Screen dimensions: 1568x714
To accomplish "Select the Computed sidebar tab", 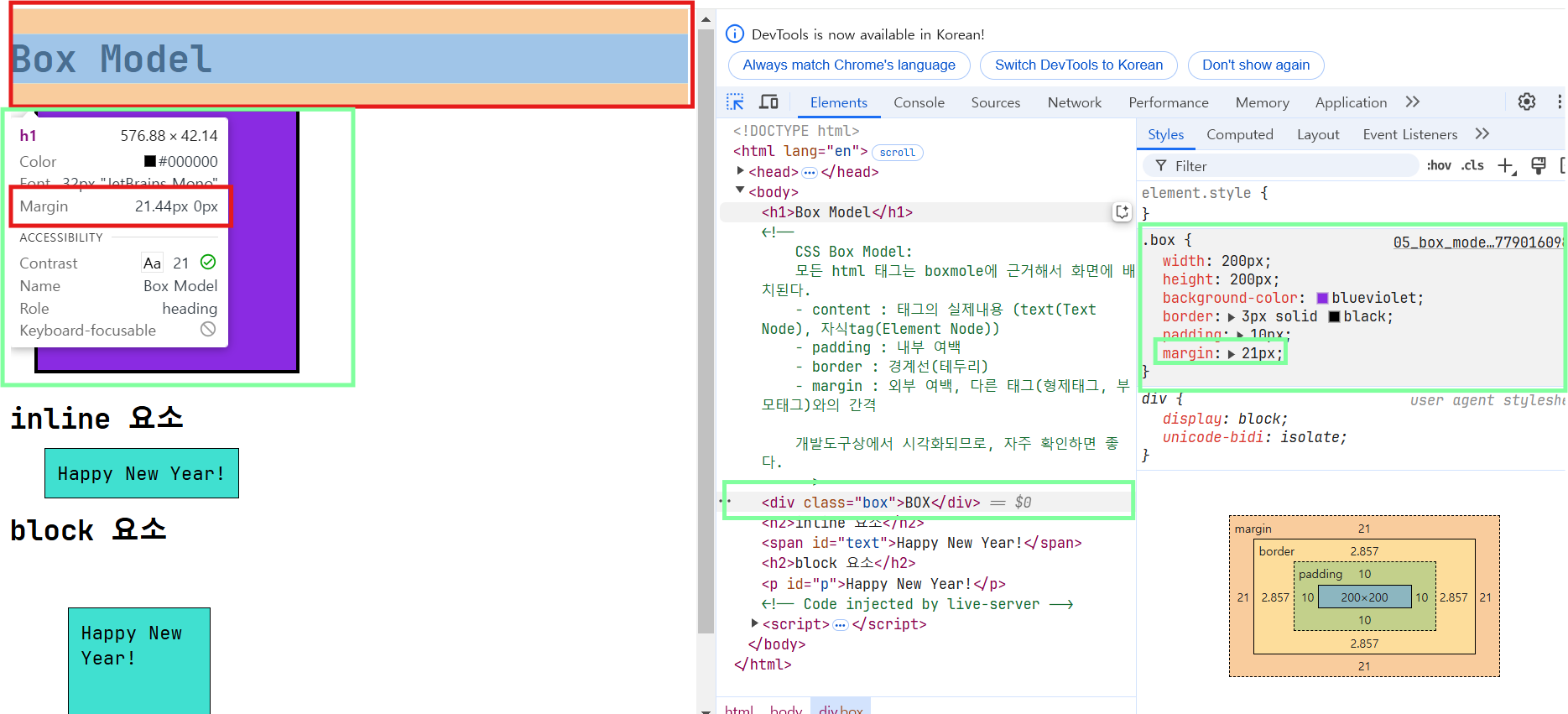I will point(1240,134).
